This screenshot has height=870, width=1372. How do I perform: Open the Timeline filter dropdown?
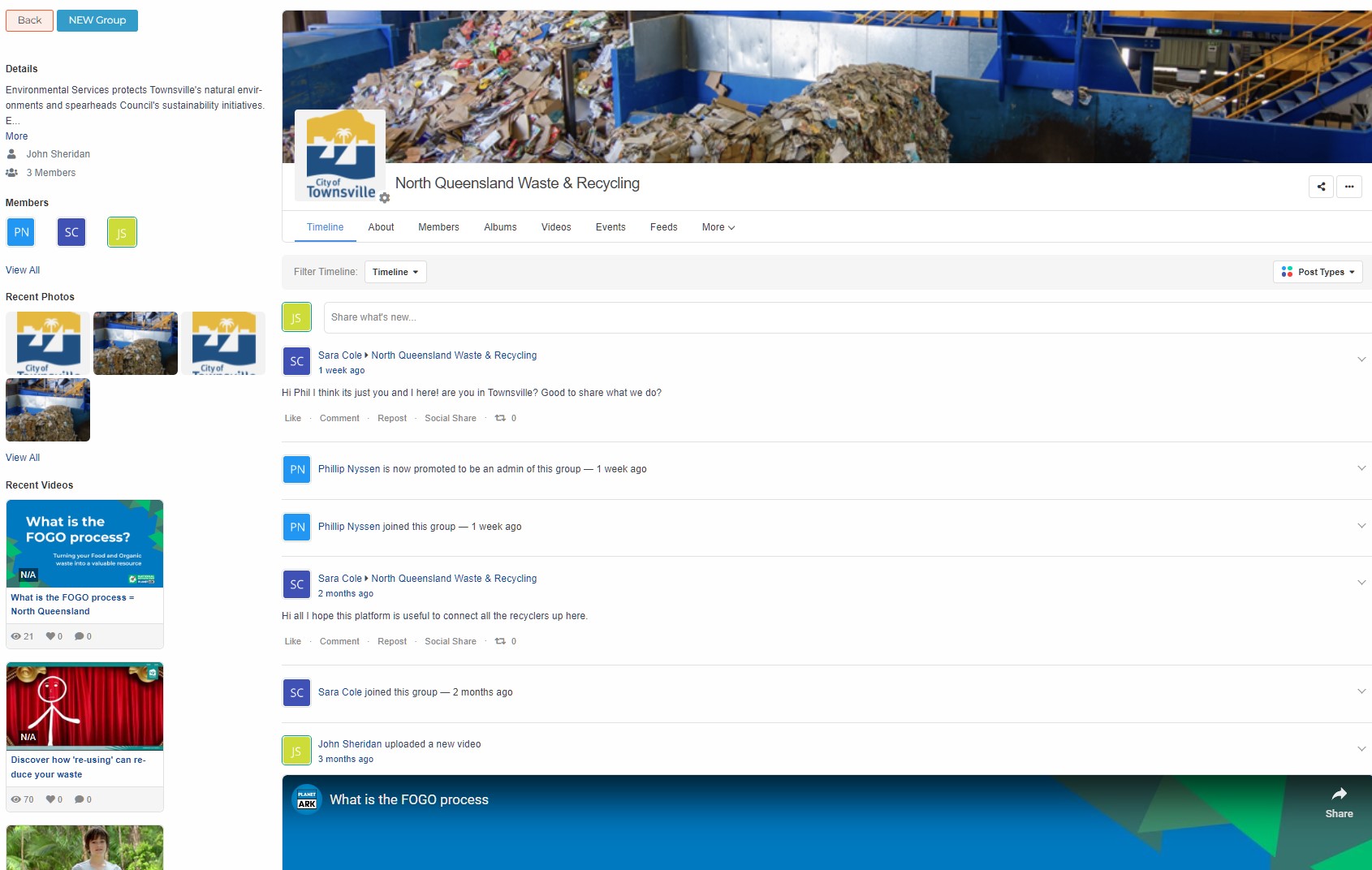coord(395,272)
